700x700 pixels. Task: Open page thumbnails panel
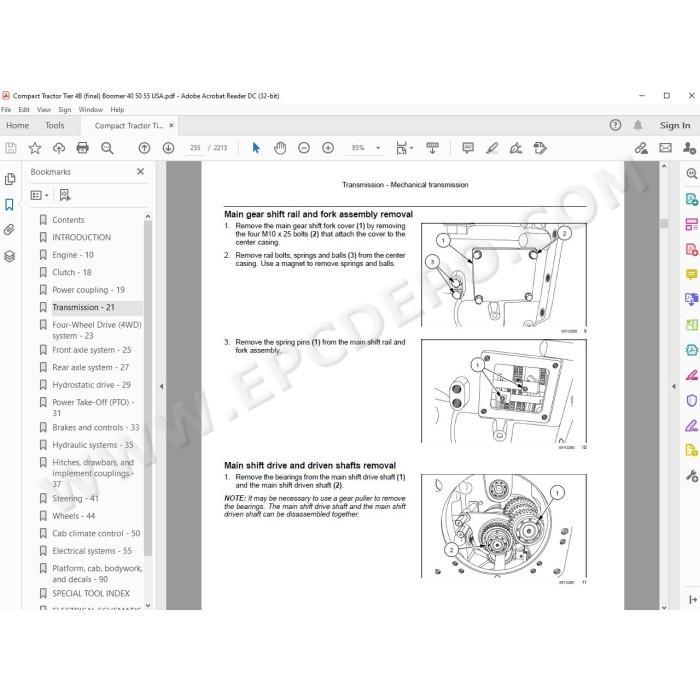(x=9, y=179)
